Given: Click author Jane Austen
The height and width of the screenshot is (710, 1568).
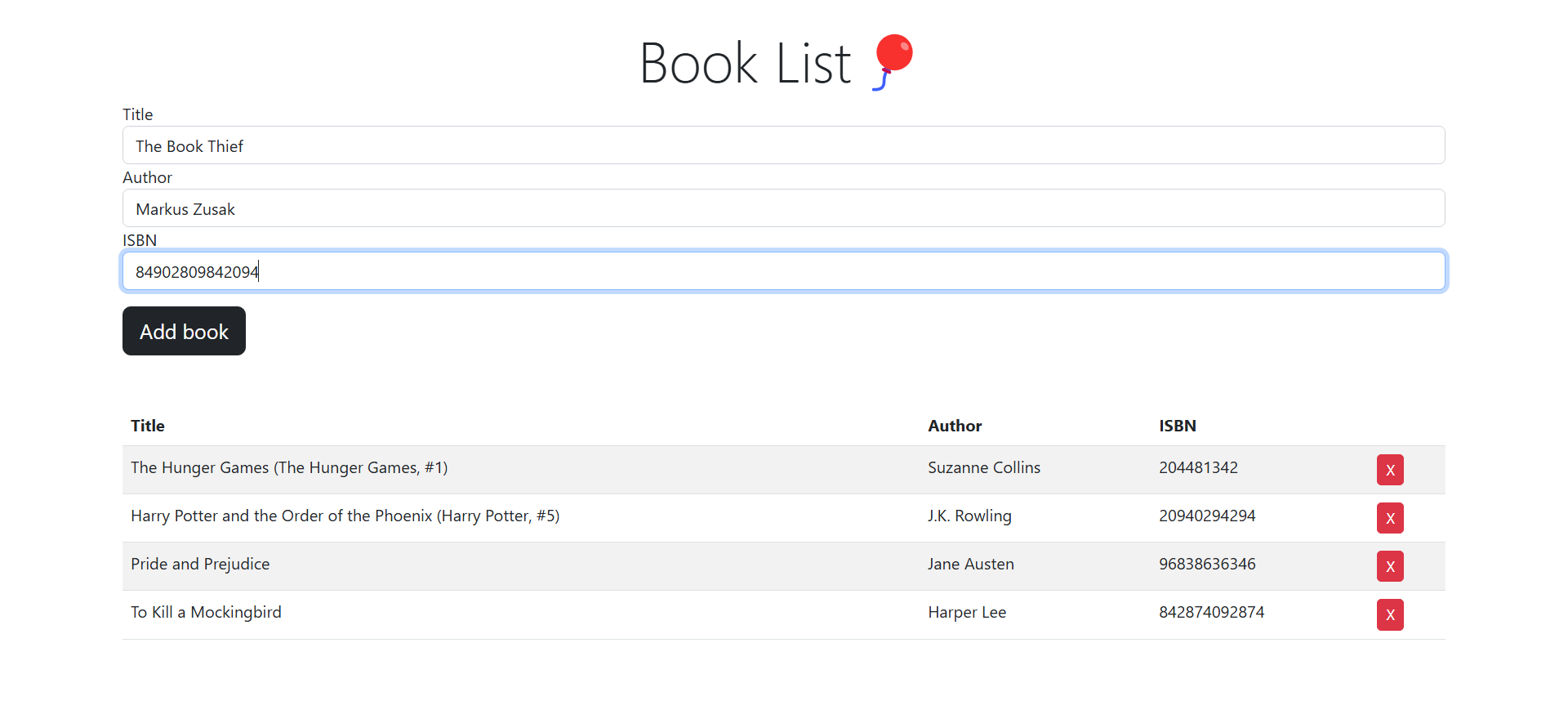Looking at the screenshot, I should click(x=971, y=564).
